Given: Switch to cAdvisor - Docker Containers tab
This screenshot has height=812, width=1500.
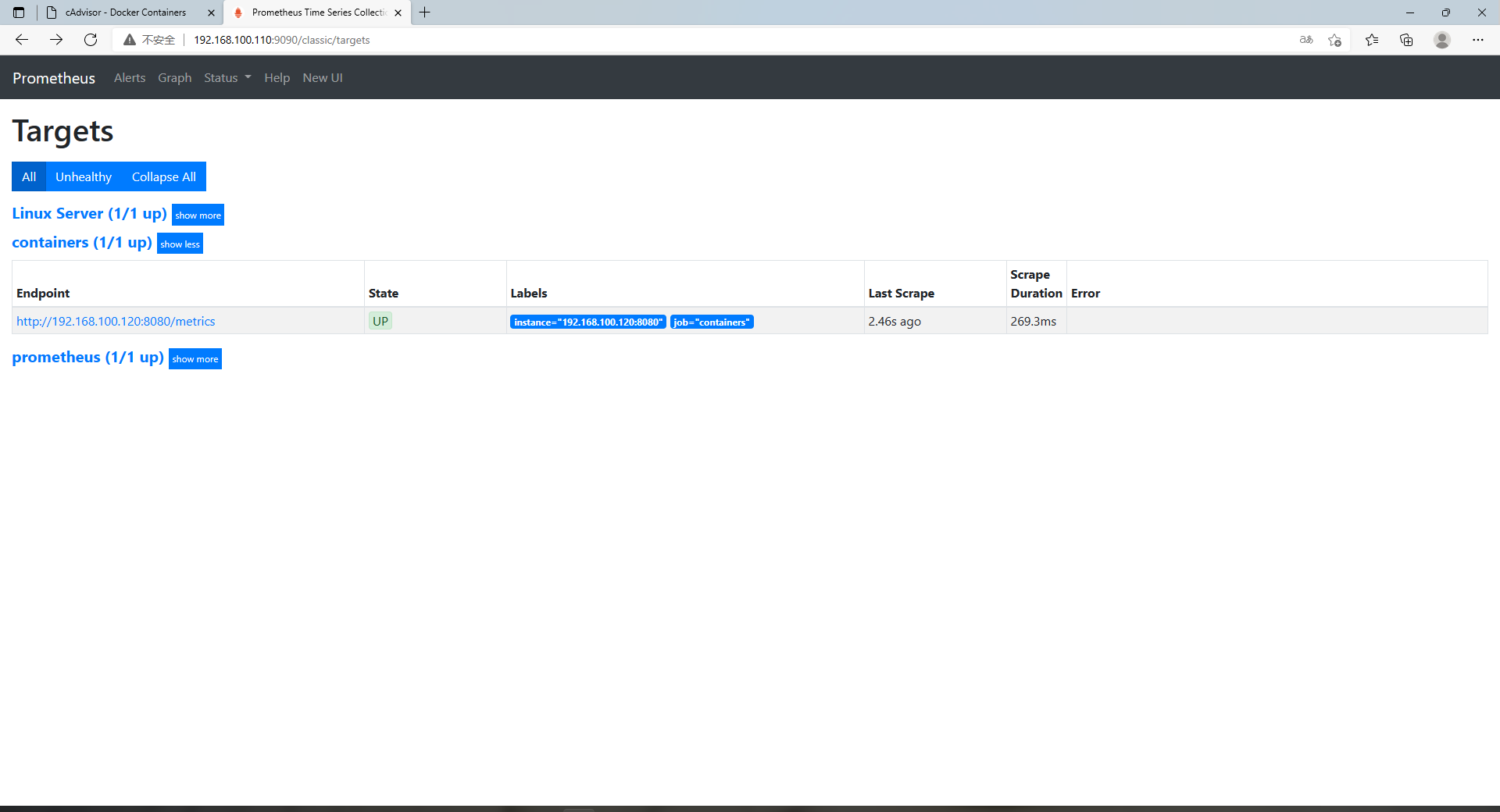Looking at the screenshot, I should click(x=130, y=12).
